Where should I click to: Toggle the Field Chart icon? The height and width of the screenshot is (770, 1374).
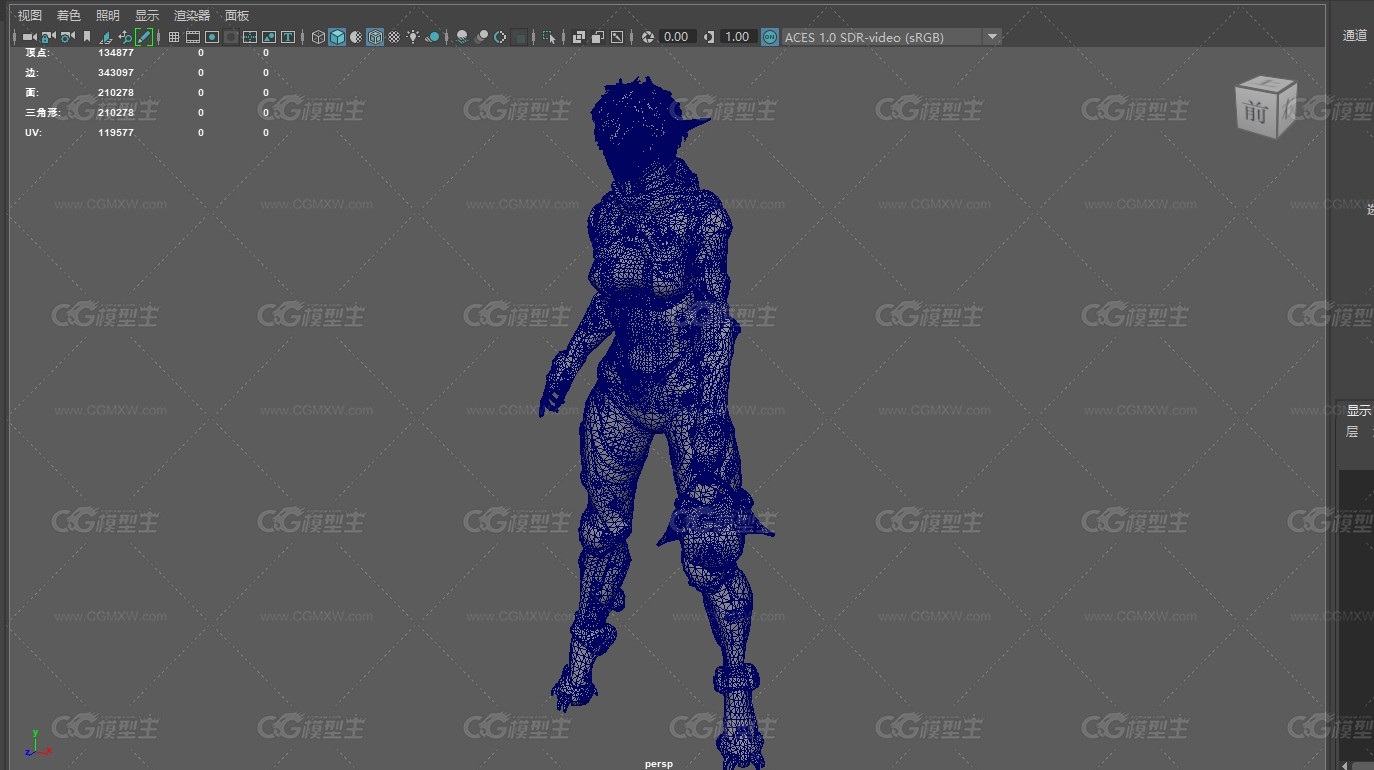pyautogui.click(x=250, y=37)
